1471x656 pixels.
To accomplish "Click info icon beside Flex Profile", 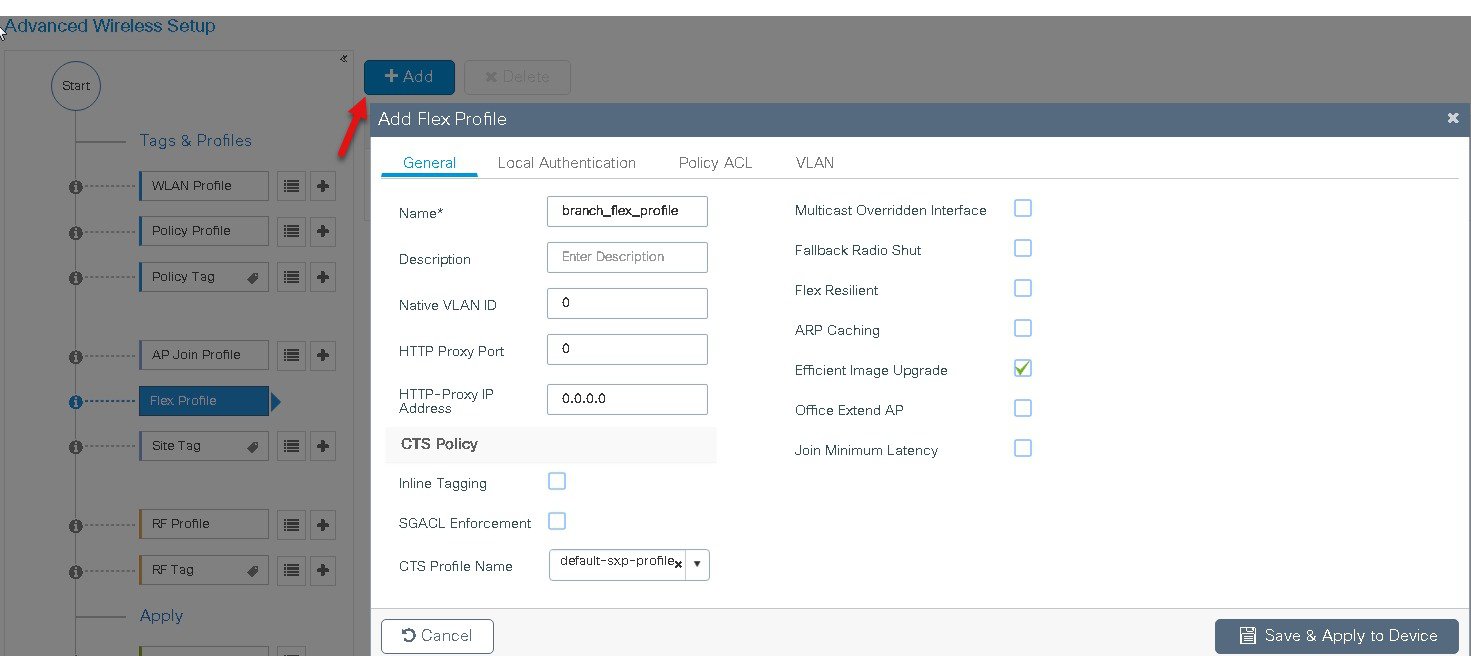I will [x=75, y=402].
